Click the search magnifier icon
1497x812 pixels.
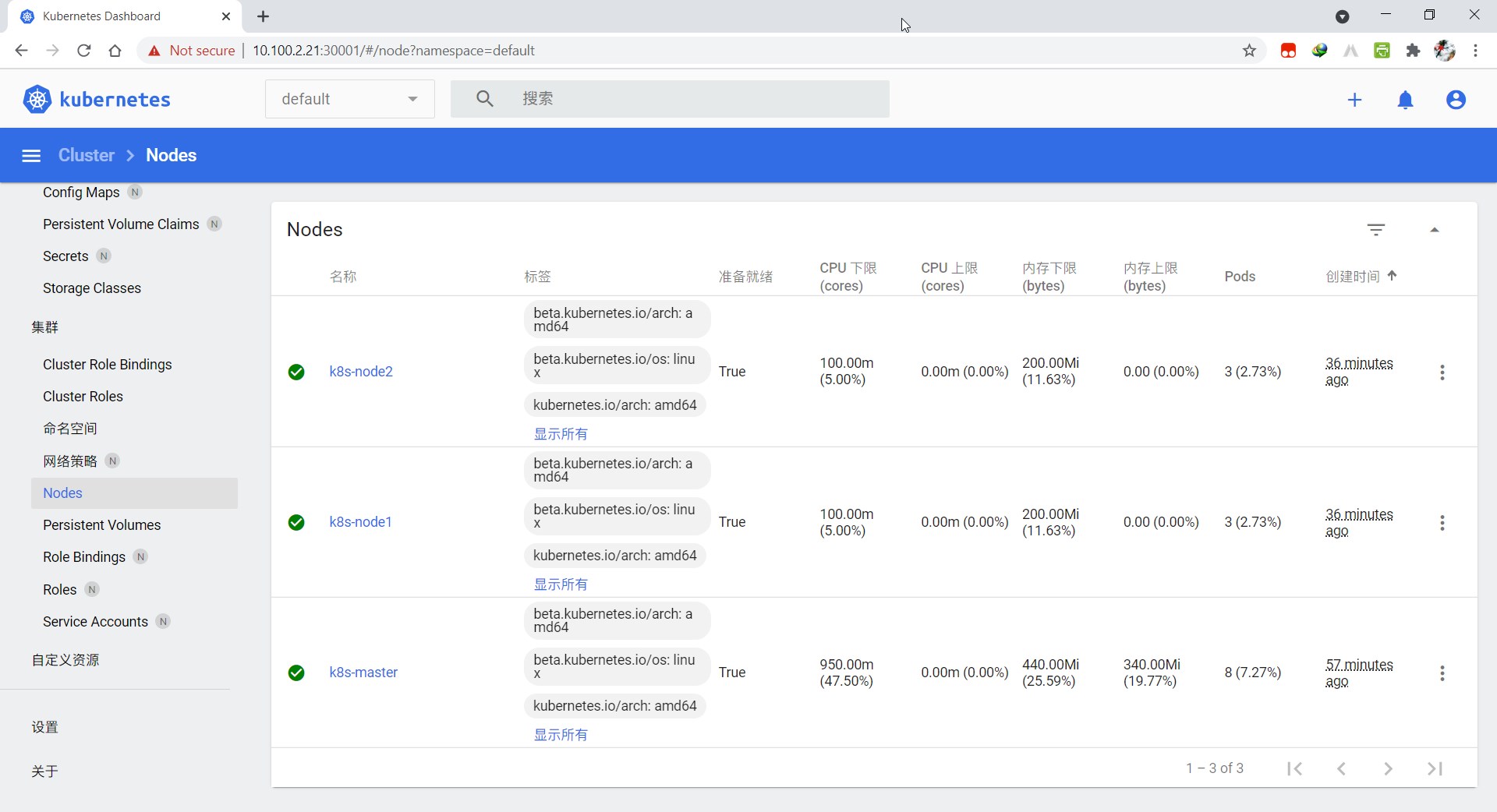pyautogui.click(x=484, y=99)
